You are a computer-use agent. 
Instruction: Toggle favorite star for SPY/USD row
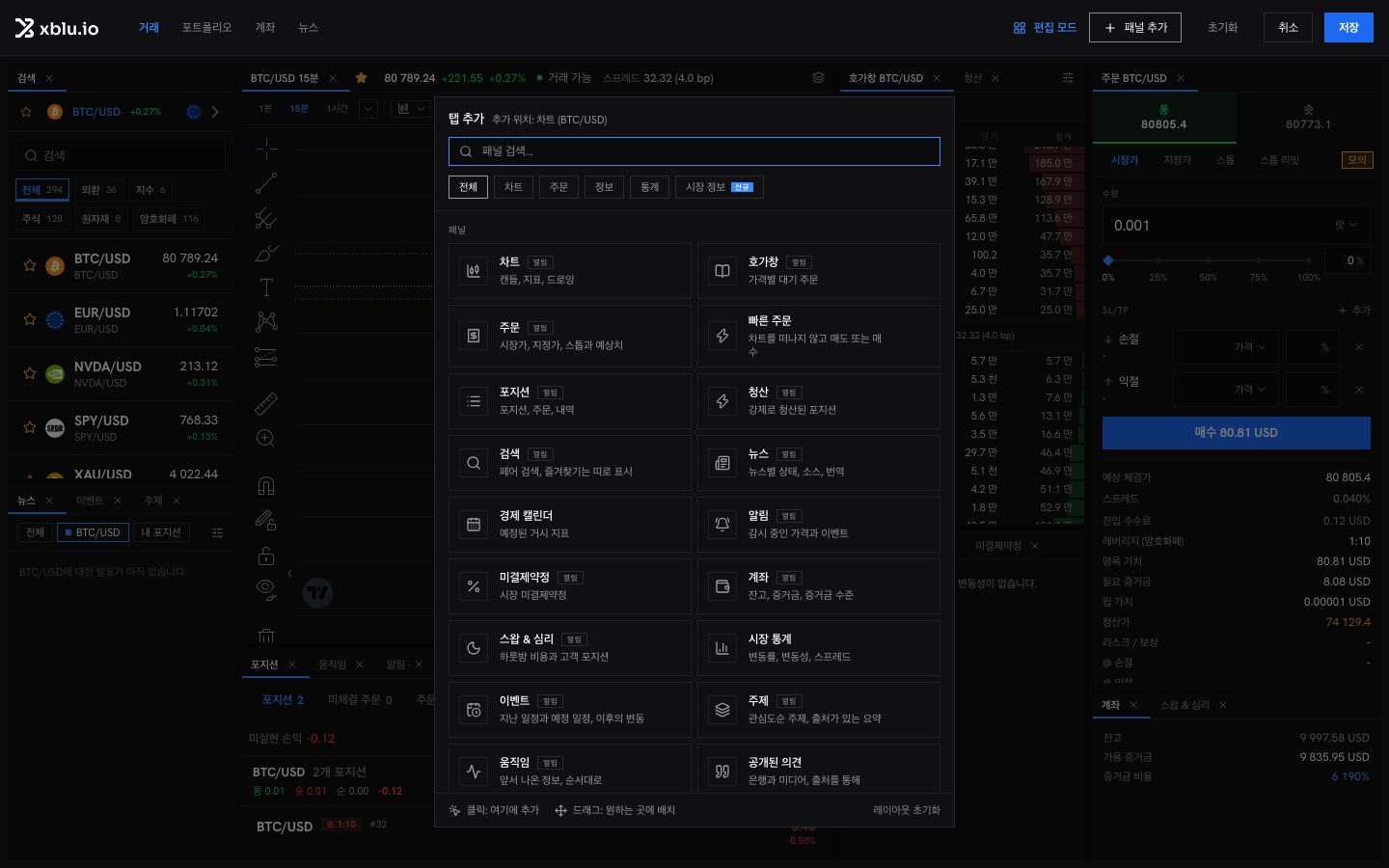[x=30, y=427]
